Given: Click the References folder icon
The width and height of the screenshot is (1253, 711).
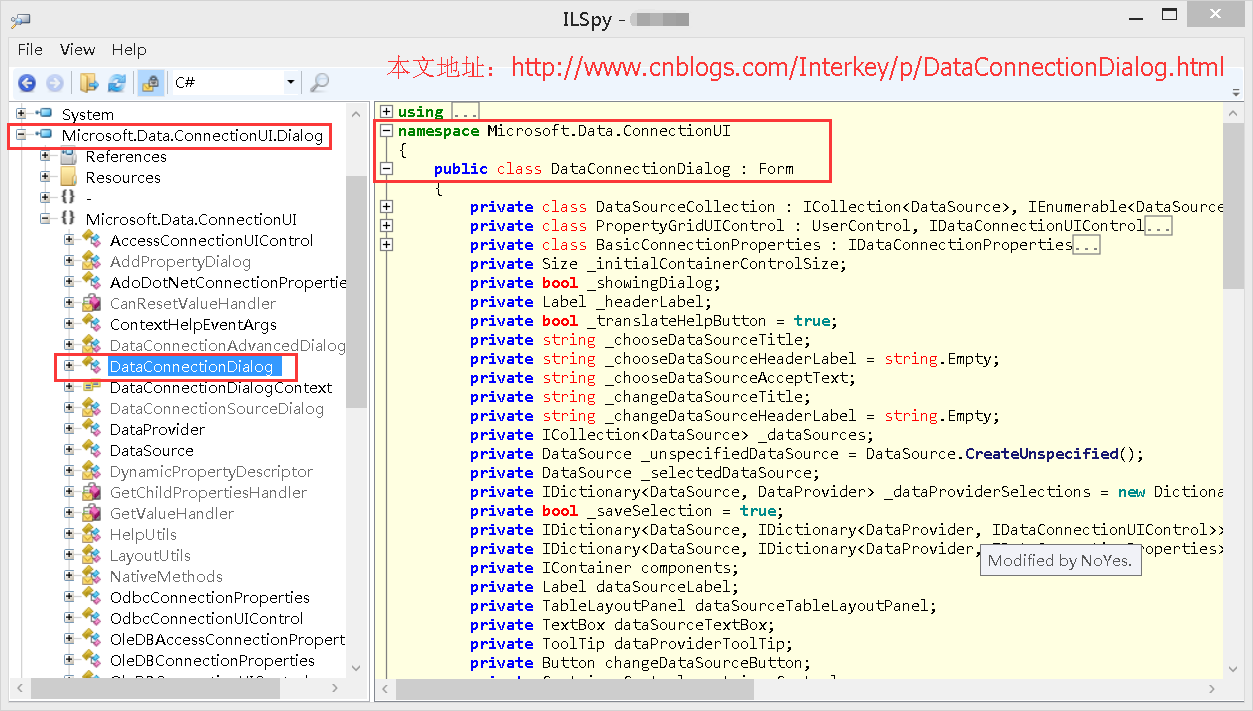Looking at the screenshot, I should 69,156.
